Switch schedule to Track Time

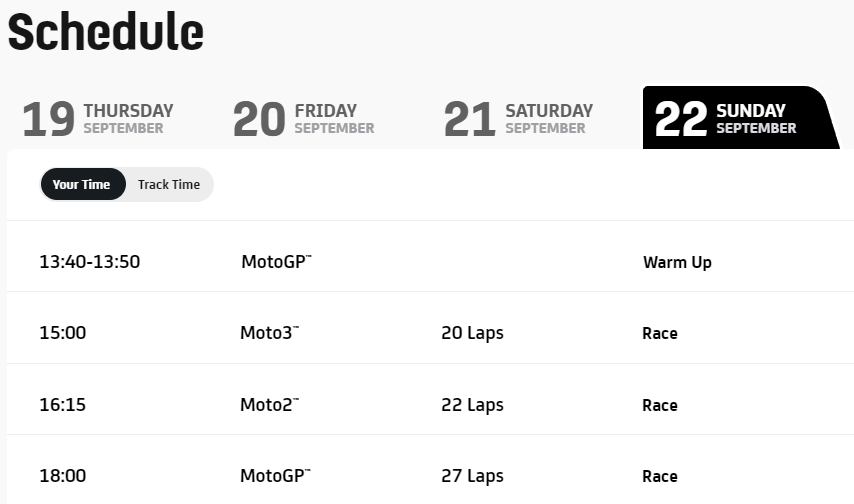click(169, 185)
